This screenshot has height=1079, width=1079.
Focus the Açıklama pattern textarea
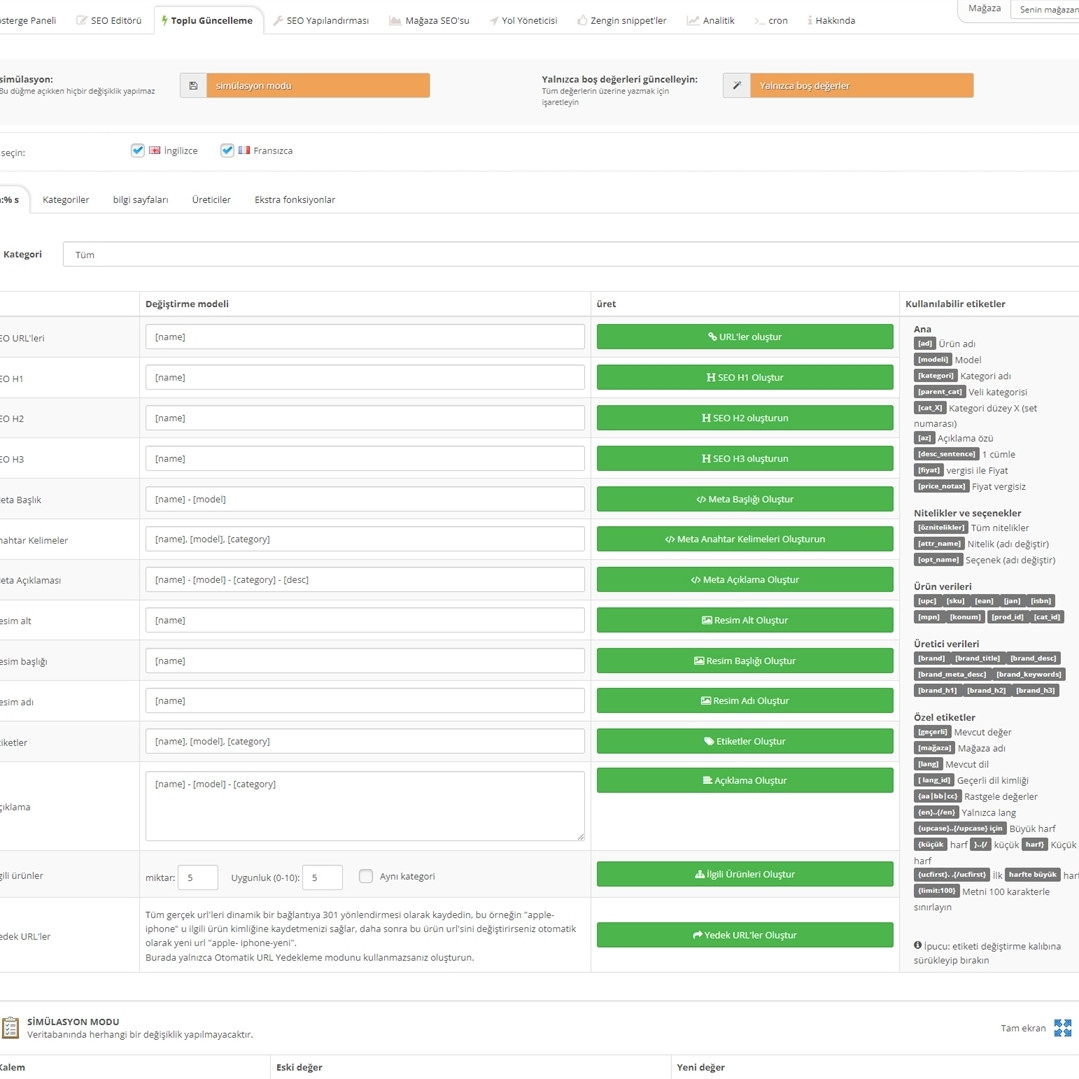[365, 806]
